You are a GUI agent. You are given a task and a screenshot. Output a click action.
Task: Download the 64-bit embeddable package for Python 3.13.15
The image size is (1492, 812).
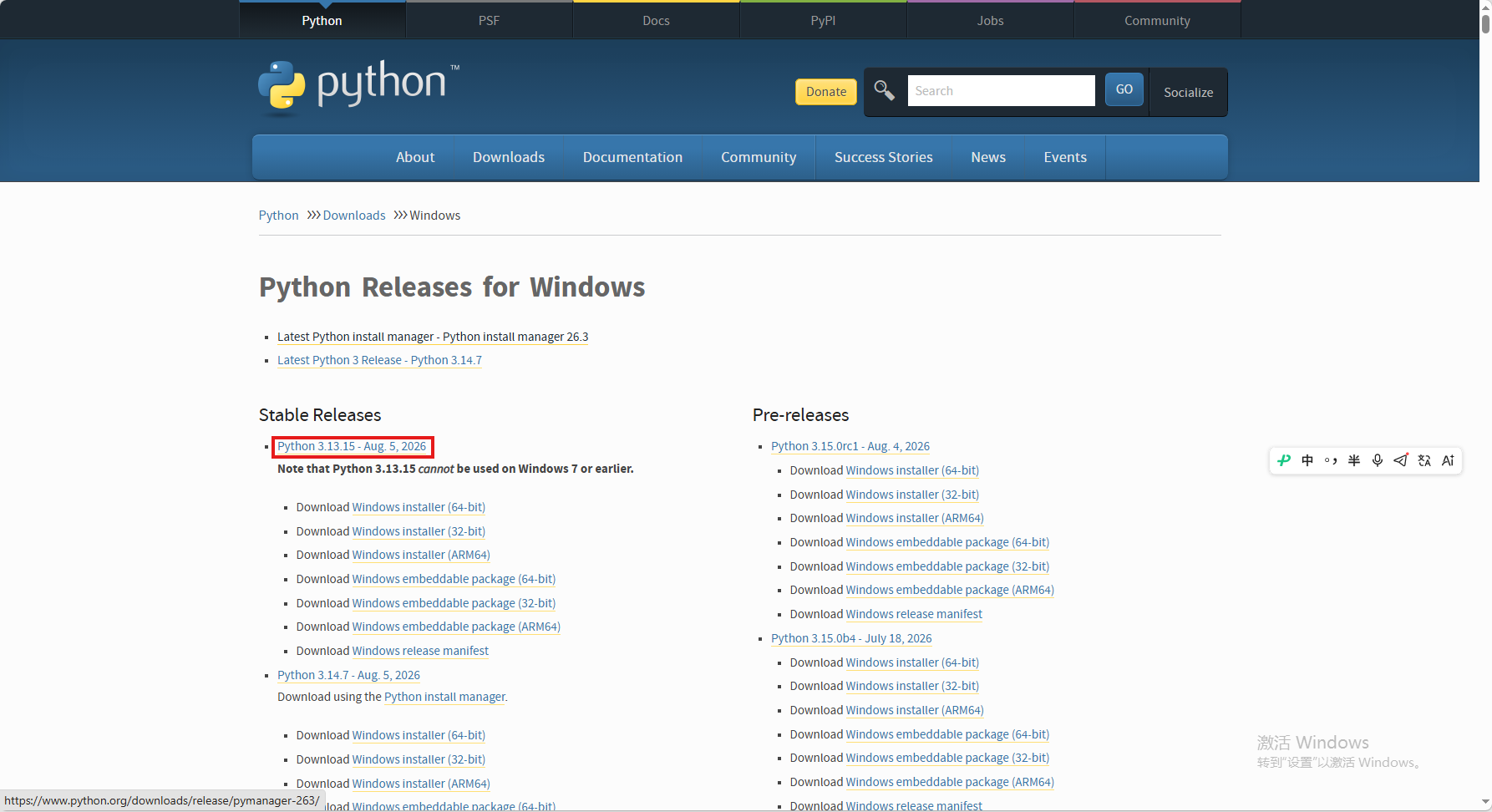(454, 579)
